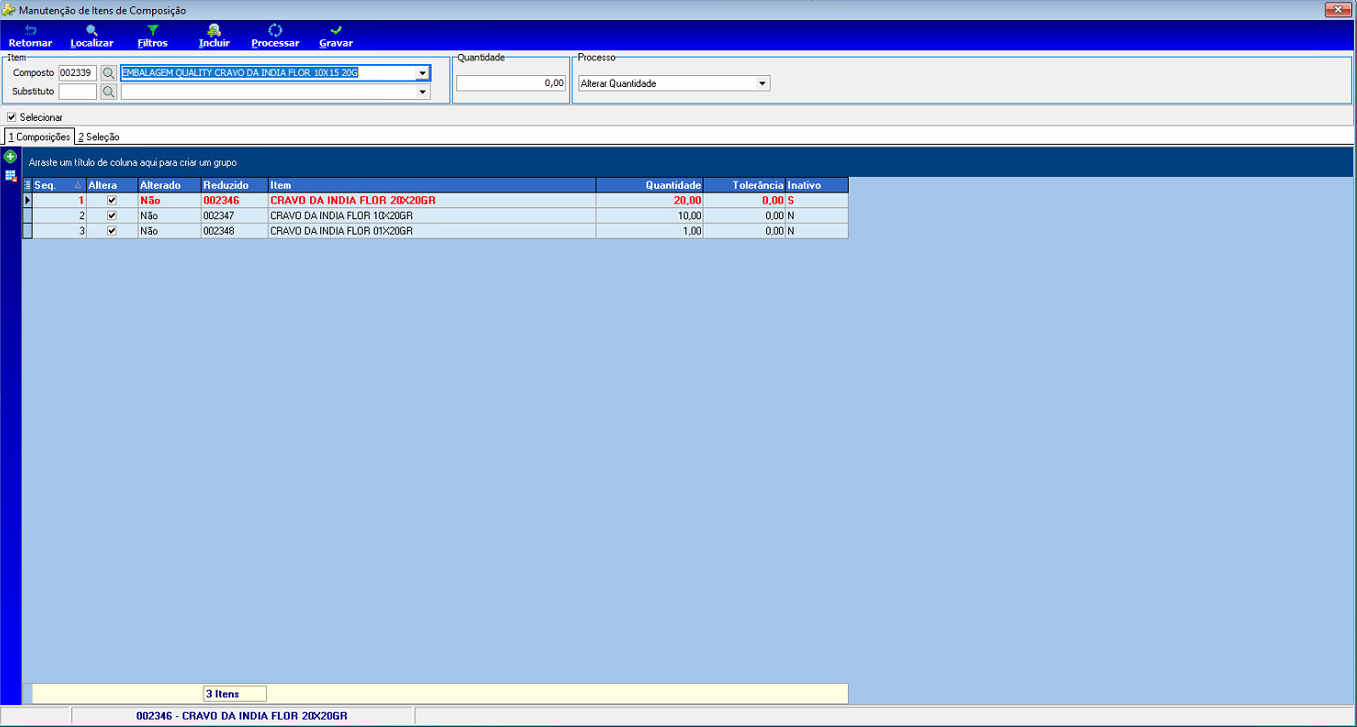Expand the Substituto item dropdown arrow
This screenshot has width=1357, height=727.
point(423,92)
